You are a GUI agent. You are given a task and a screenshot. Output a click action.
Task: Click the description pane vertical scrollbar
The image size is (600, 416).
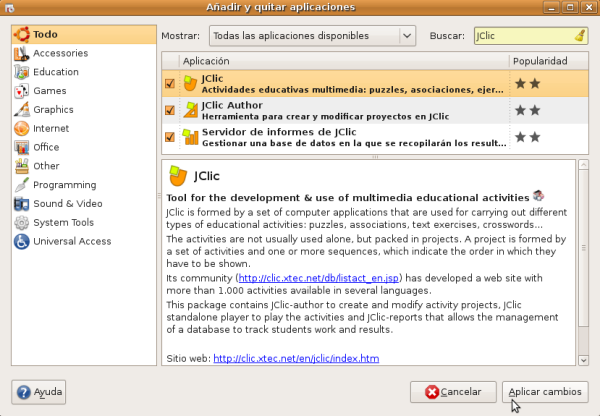click(582, 262)
